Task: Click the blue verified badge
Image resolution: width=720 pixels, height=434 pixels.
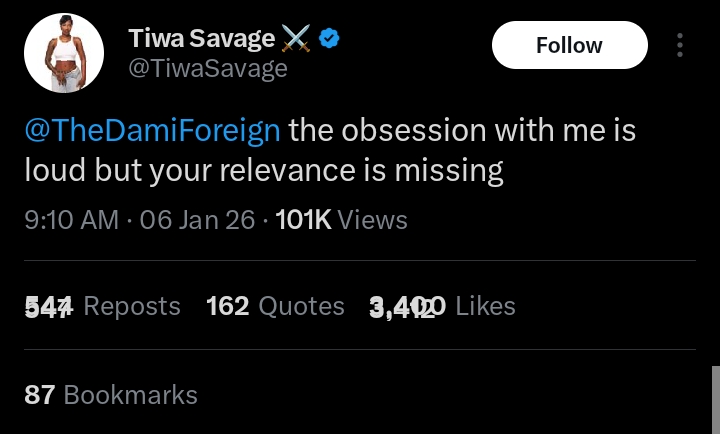Action: tap(330, 39)
